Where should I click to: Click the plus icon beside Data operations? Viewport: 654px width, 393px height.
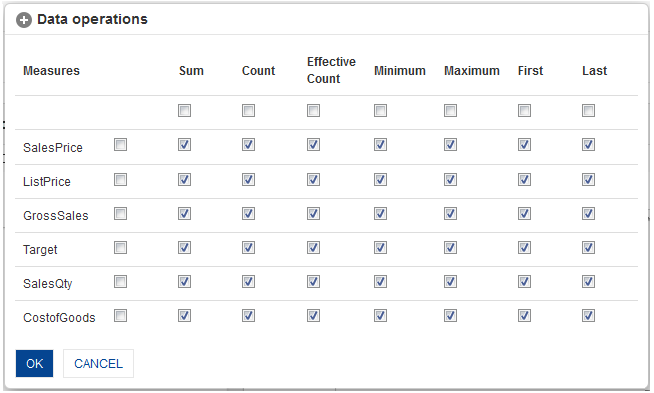tap(24, 20)
